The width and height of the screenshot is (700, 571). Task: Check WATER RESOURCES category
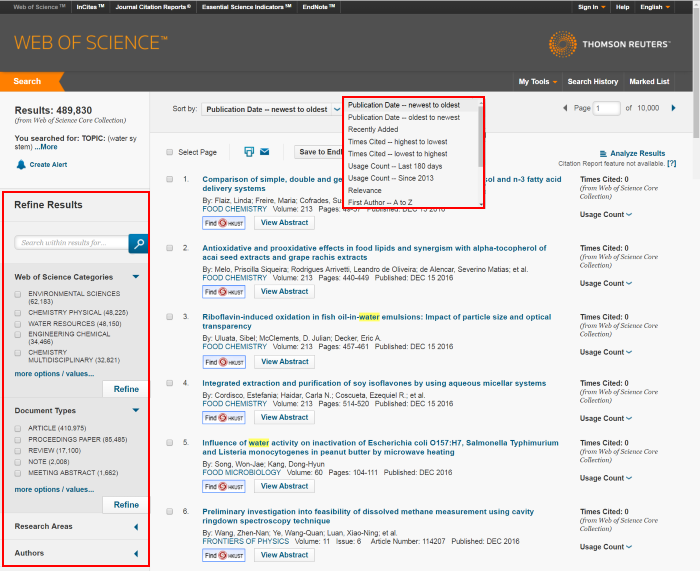click(x=18, y=324)
